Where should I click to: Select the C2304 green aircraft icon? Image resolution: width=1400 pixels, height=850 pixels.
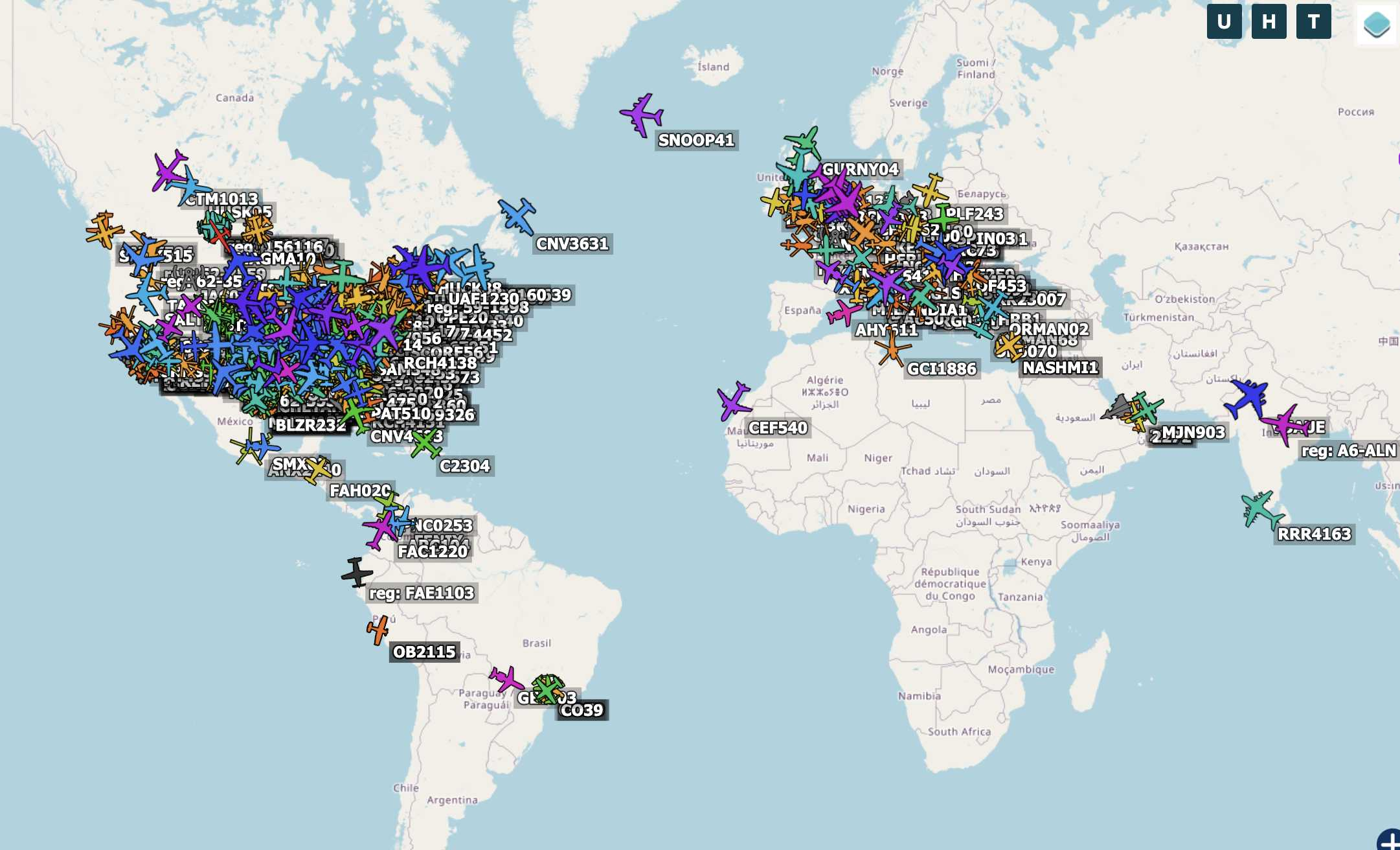[425, 444]
